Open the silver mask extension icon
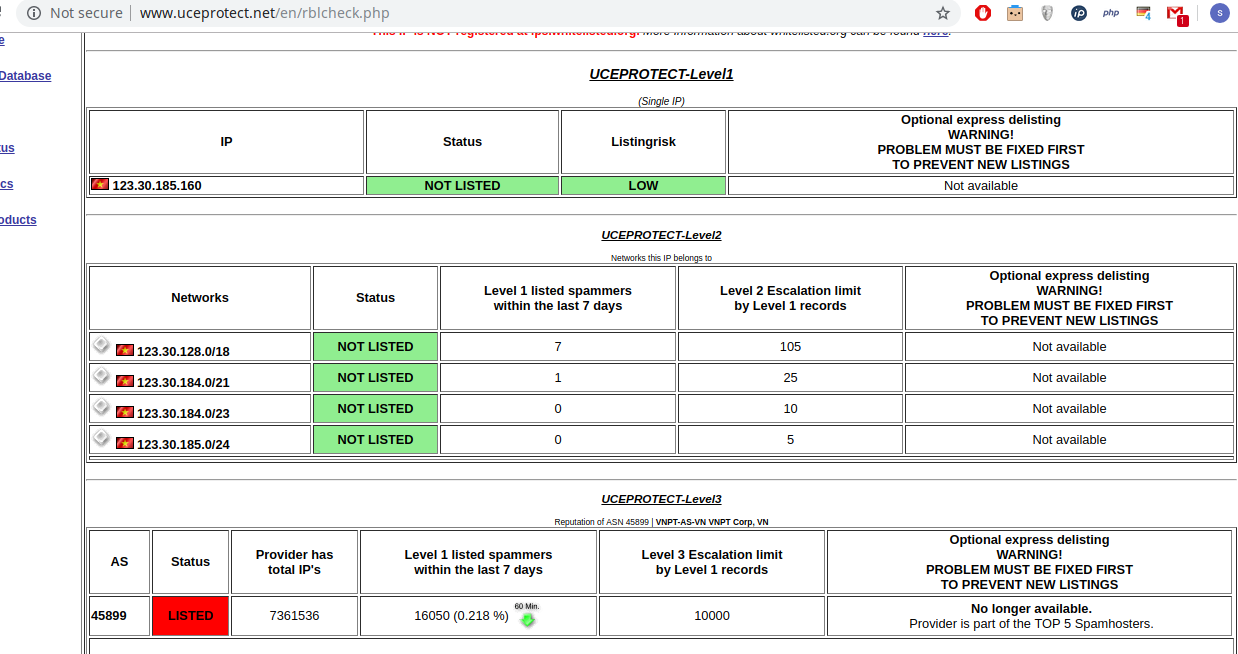This screenshot has height=654, width=1238. [x=1047, y=13]
